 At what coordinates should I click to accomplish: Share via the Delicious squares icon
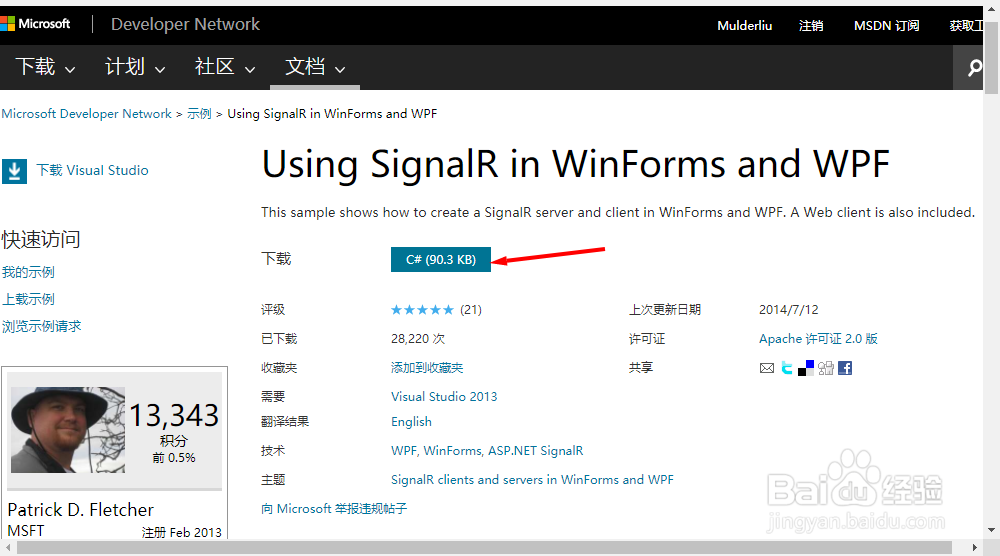(x=806, y=368)
